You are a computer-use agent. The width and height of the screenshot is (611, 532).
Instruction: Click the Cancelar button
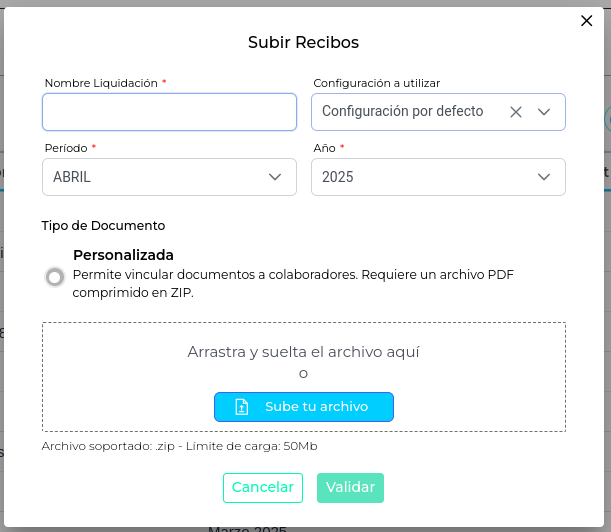click(x=262, y=487)
